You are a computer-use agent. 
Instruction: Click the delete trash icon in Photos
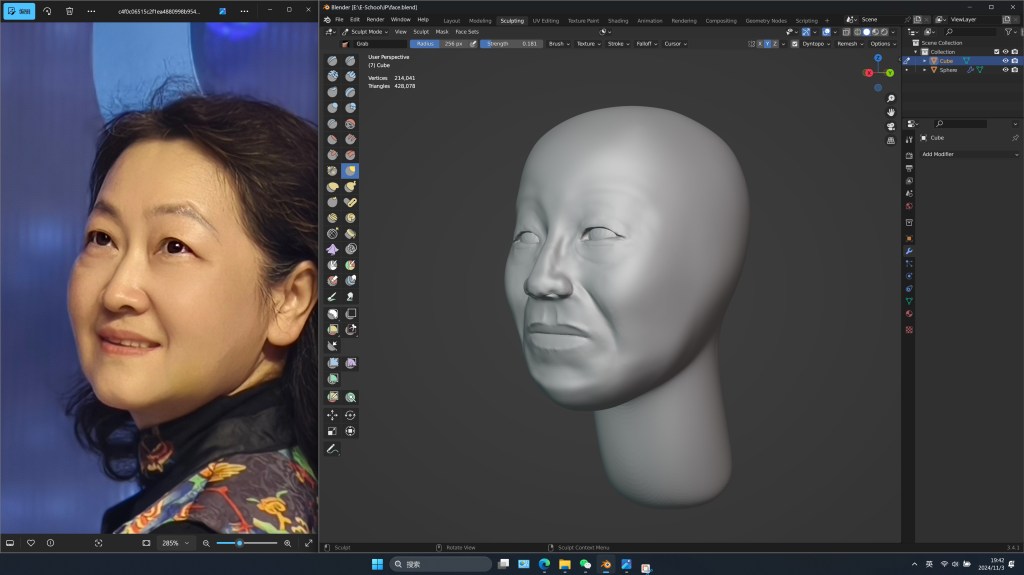[x=69, y=11]
